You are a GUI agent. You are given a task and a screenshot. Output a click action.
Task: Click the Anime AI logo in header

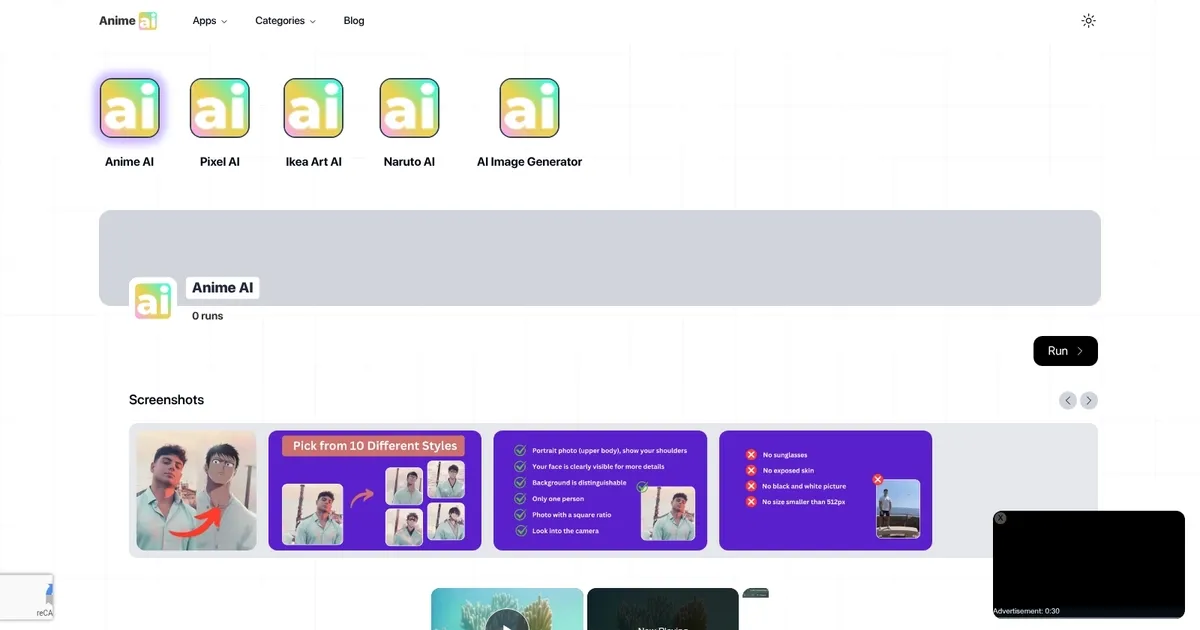click(x=128, y=21)
